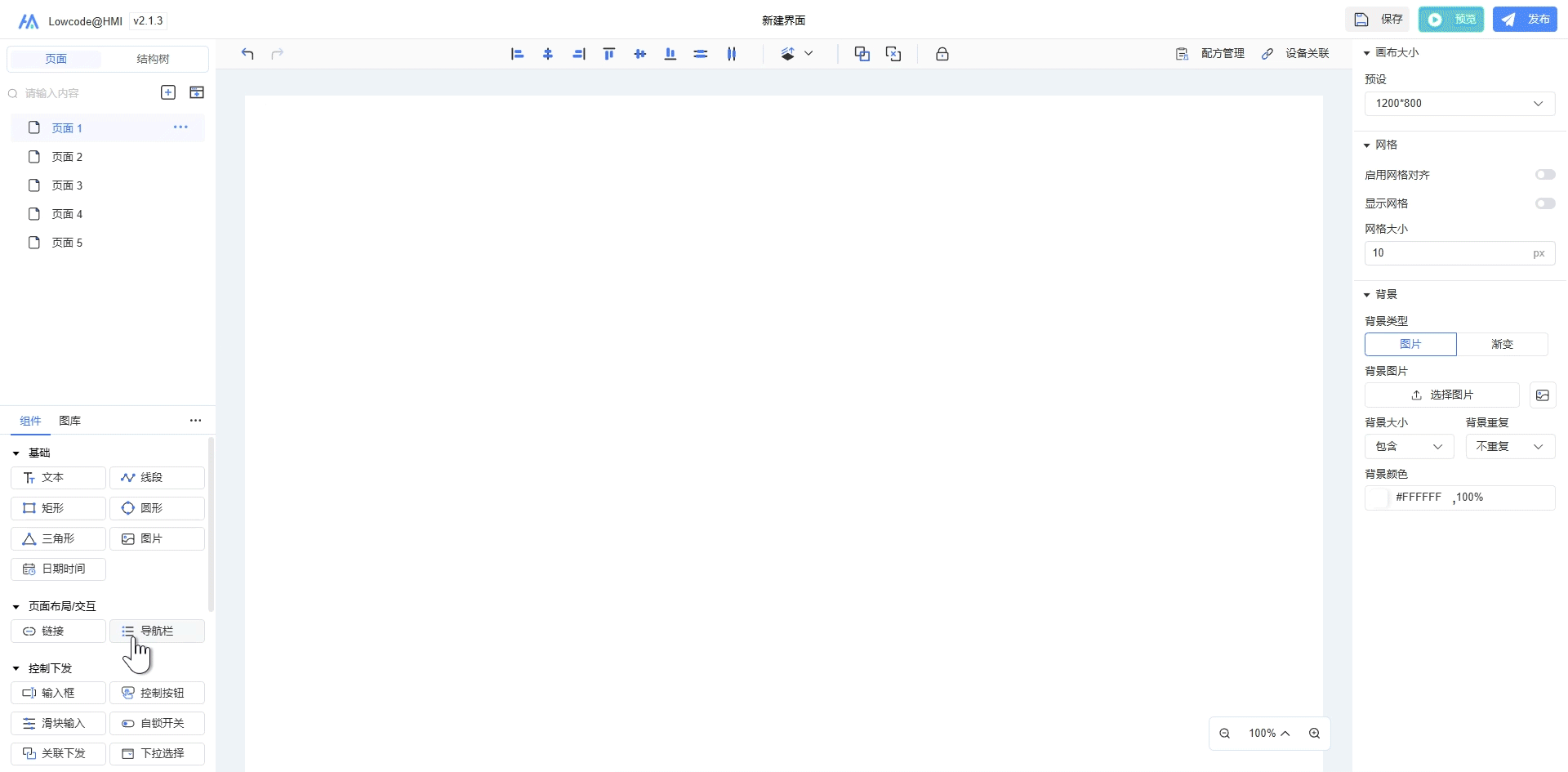Switch to the 图库 library tab

pyautogui.click(x=69, y=421)
